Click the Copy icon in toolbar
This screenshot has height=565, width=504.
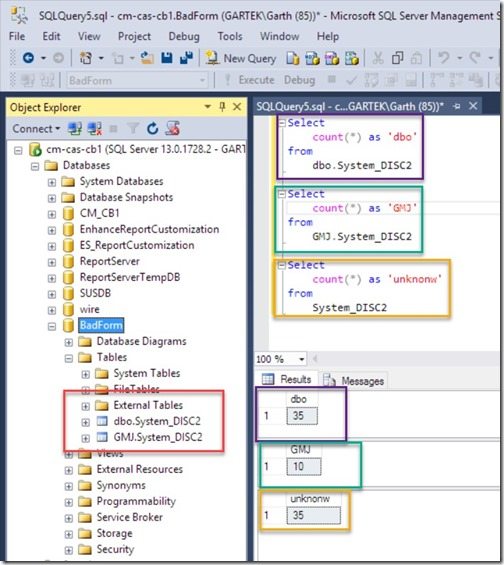pyautogui.click(x=397, y=58)
